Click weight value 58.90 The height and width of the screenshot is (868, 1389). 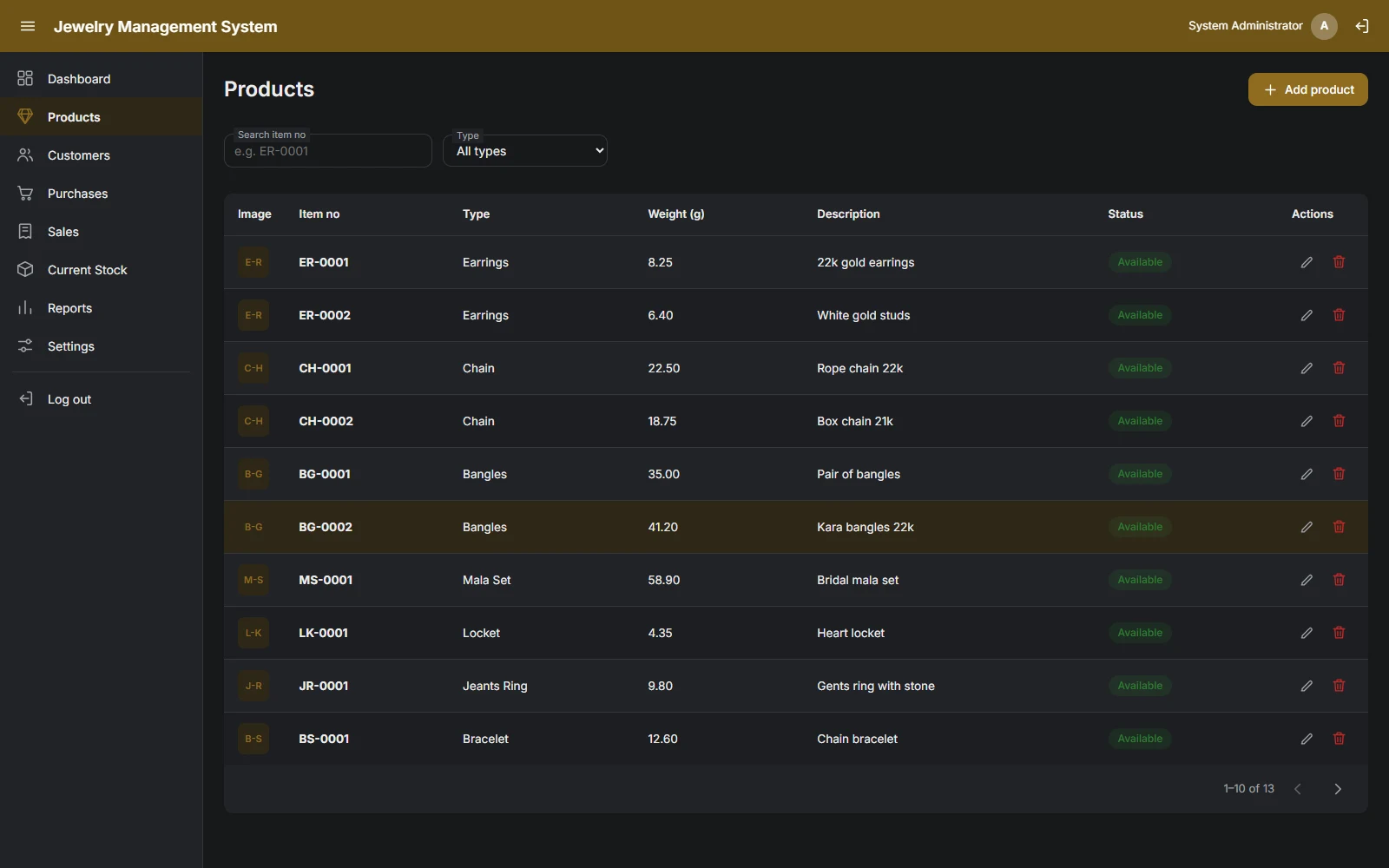pos(663,580)
